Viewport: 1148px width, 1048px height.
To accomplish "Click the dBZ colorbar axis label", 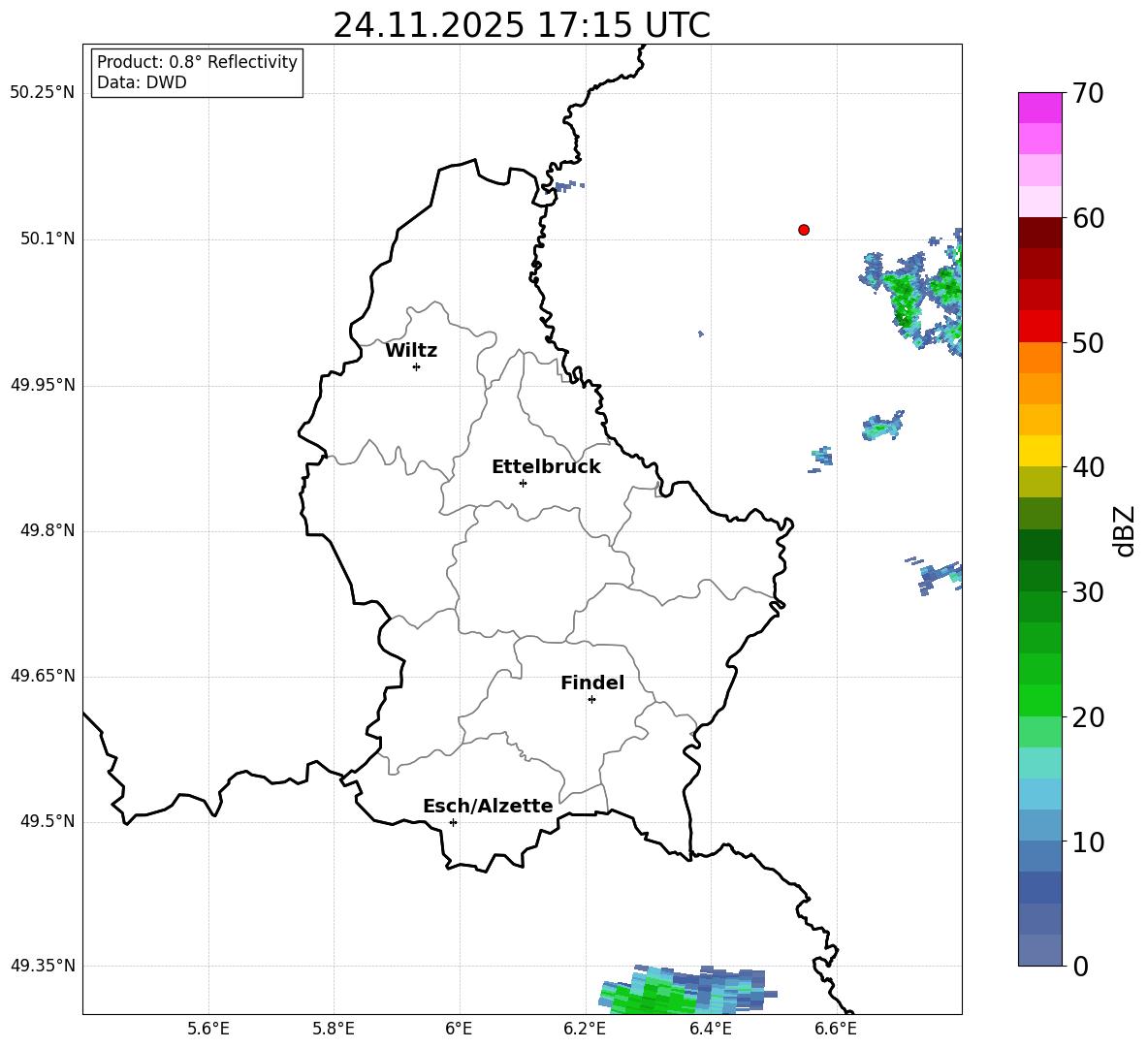I will click(x=1124, y=530).
